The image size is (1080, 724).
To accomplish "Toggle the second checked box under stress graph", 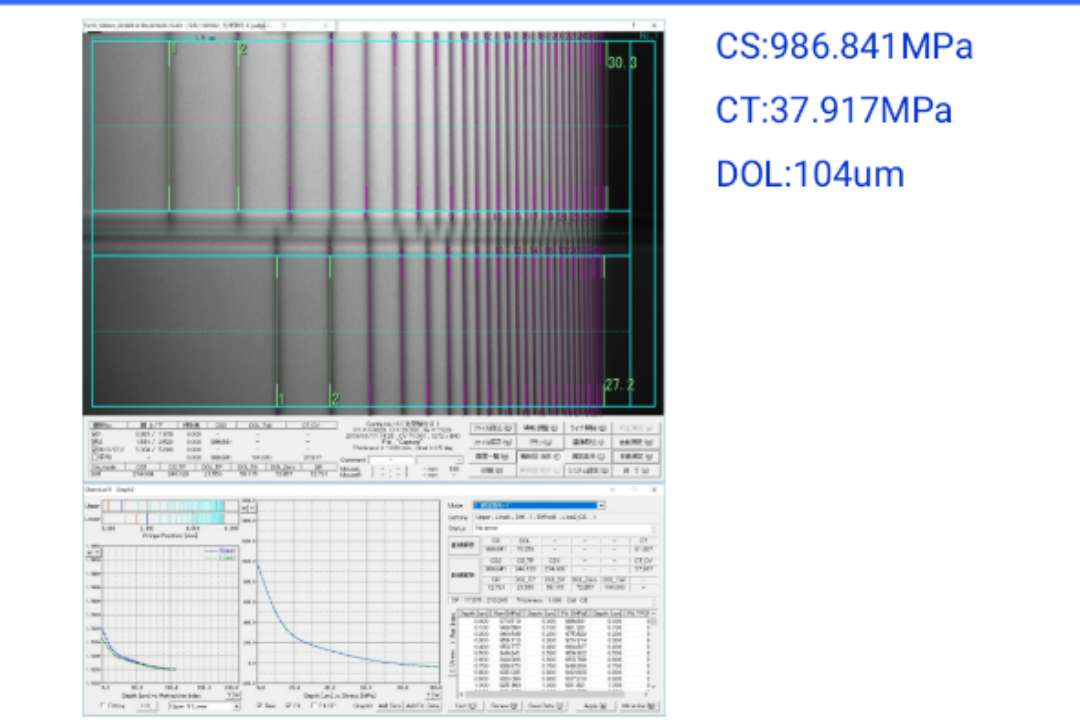I will coord(289,705).
